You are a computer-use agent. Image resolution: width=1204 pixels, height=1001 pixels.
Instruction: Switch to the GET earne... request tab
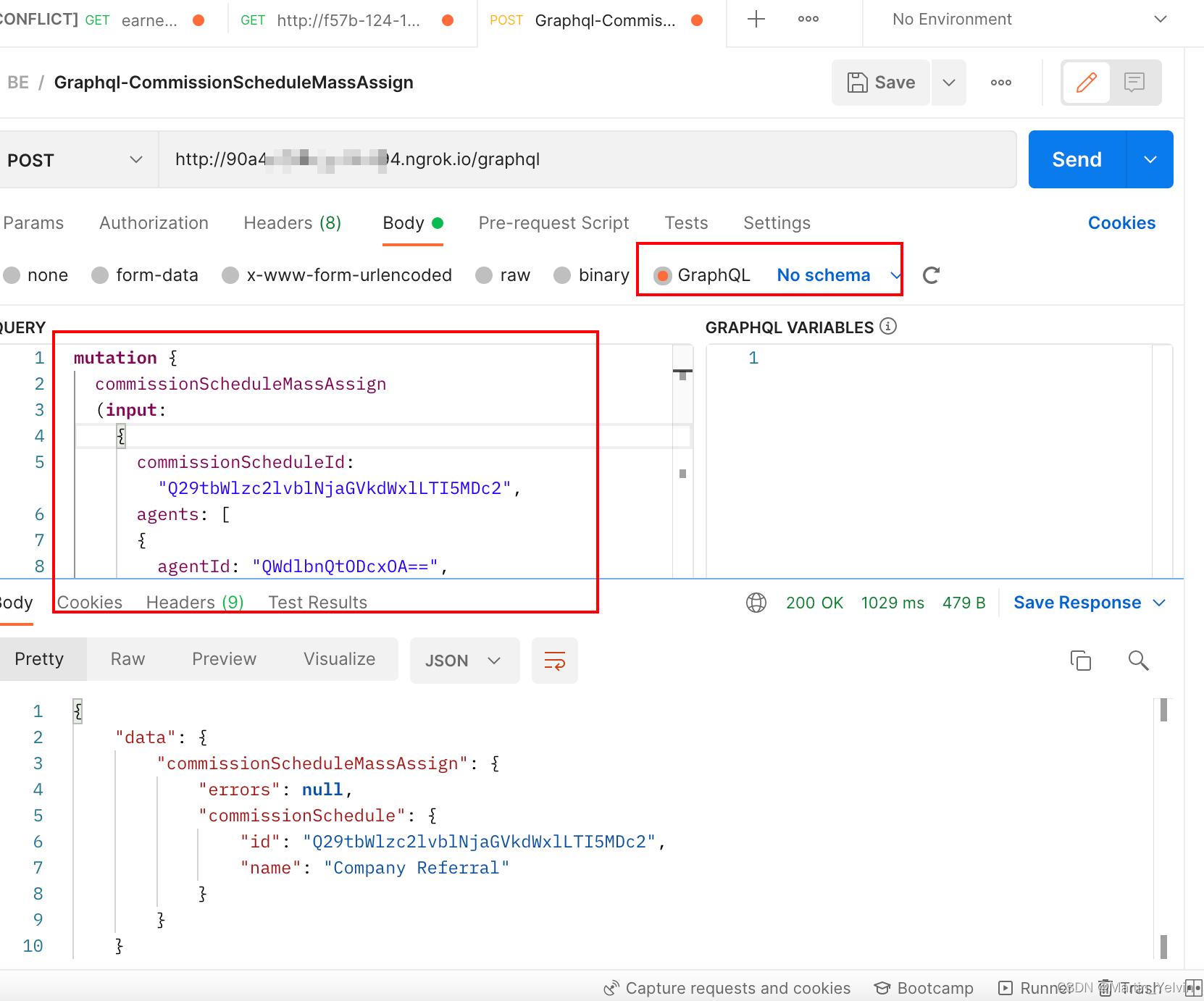coord(143,20)
